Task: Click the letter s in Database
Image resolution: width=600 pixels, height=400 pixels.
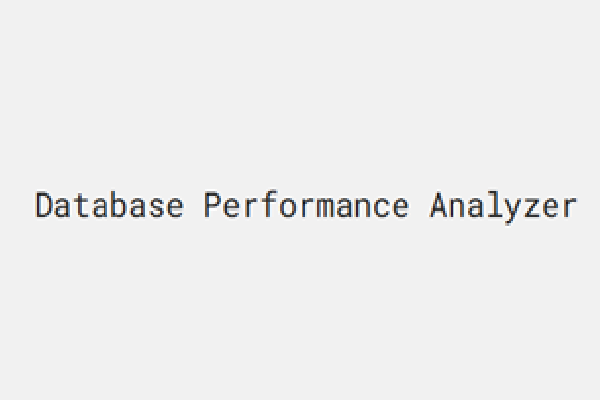Action: [157, 205]
